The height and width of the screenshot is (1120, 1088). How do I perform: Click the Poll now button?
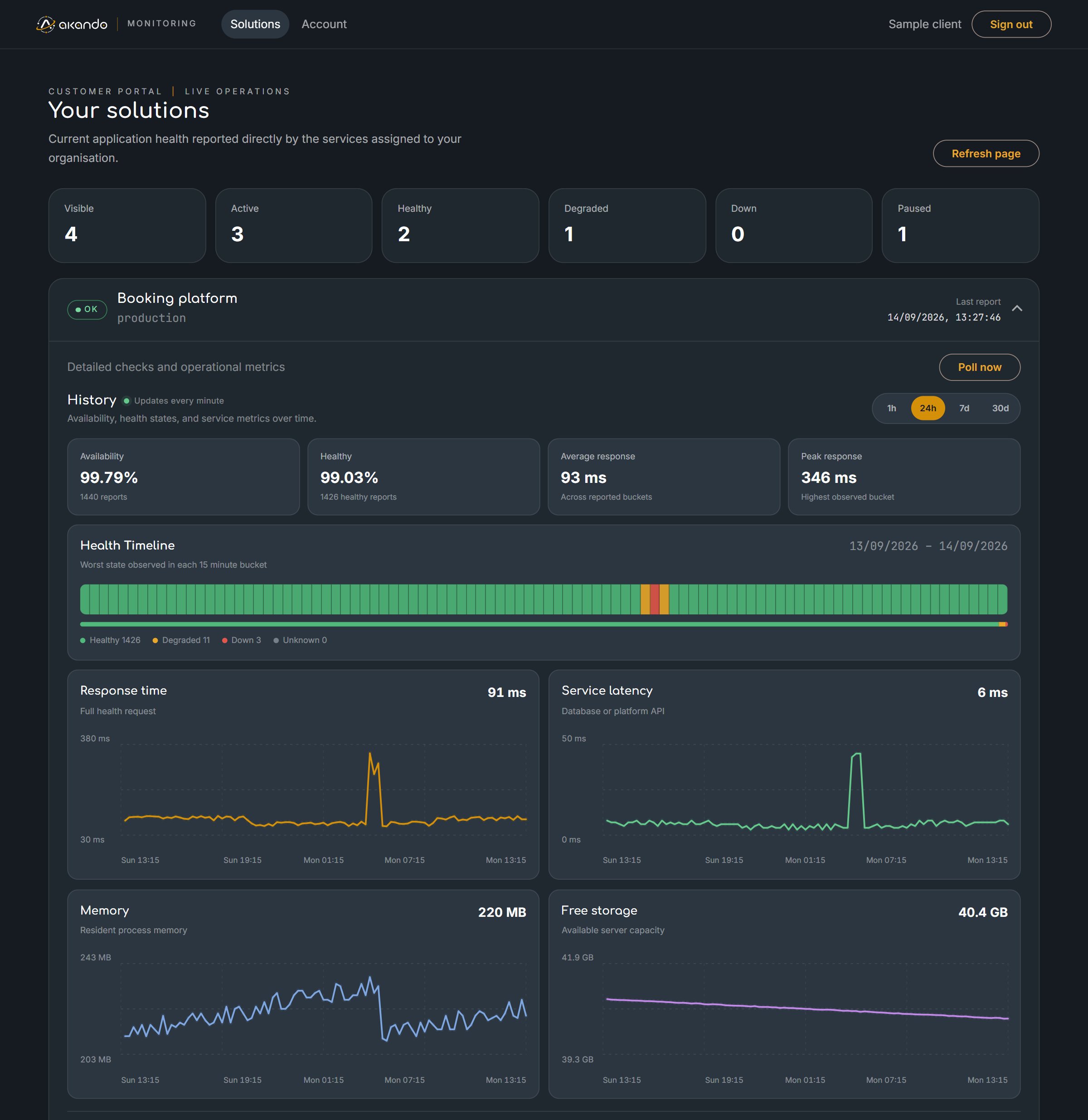pyautogui.click(x=980, y=367)
